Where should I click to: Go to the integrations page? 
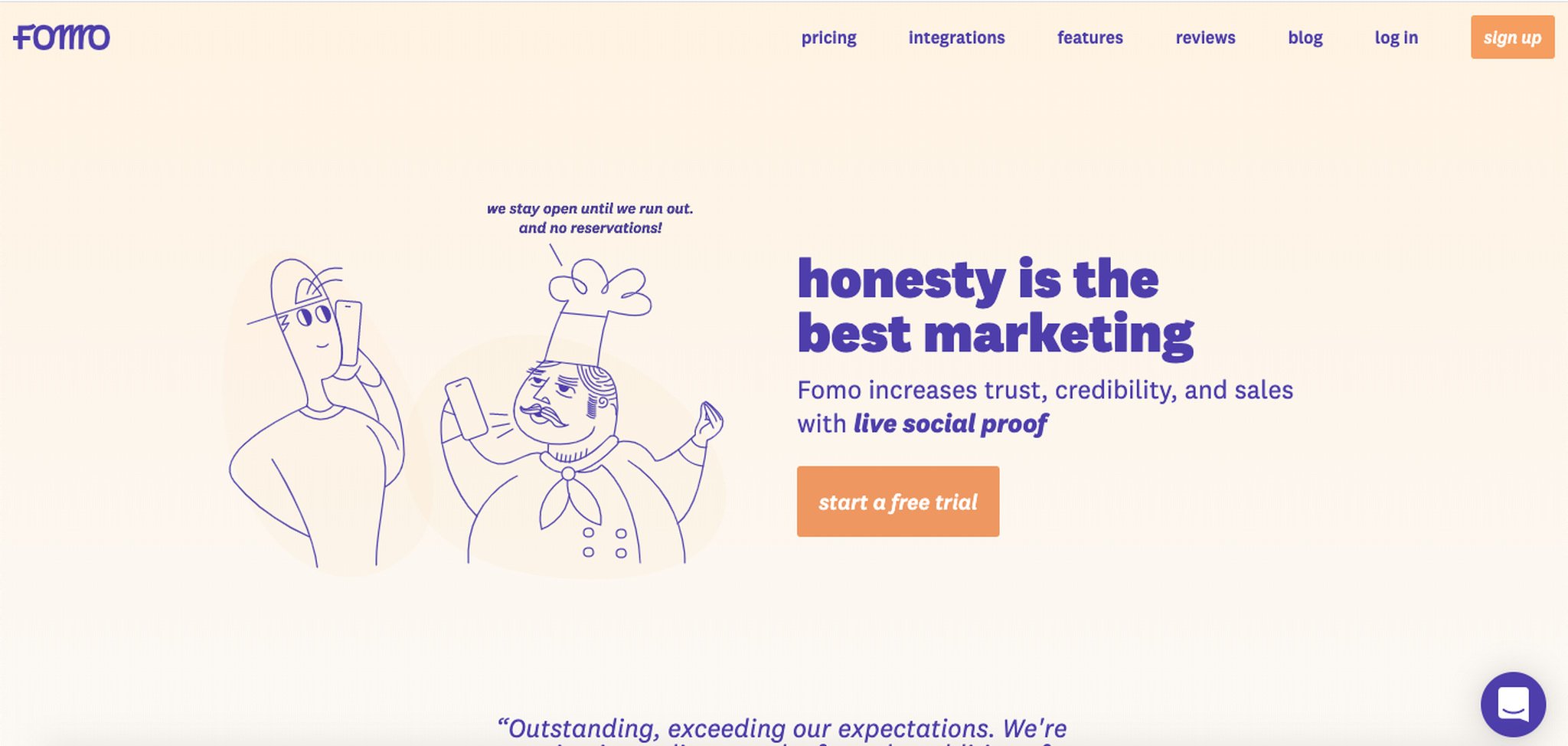956,38
